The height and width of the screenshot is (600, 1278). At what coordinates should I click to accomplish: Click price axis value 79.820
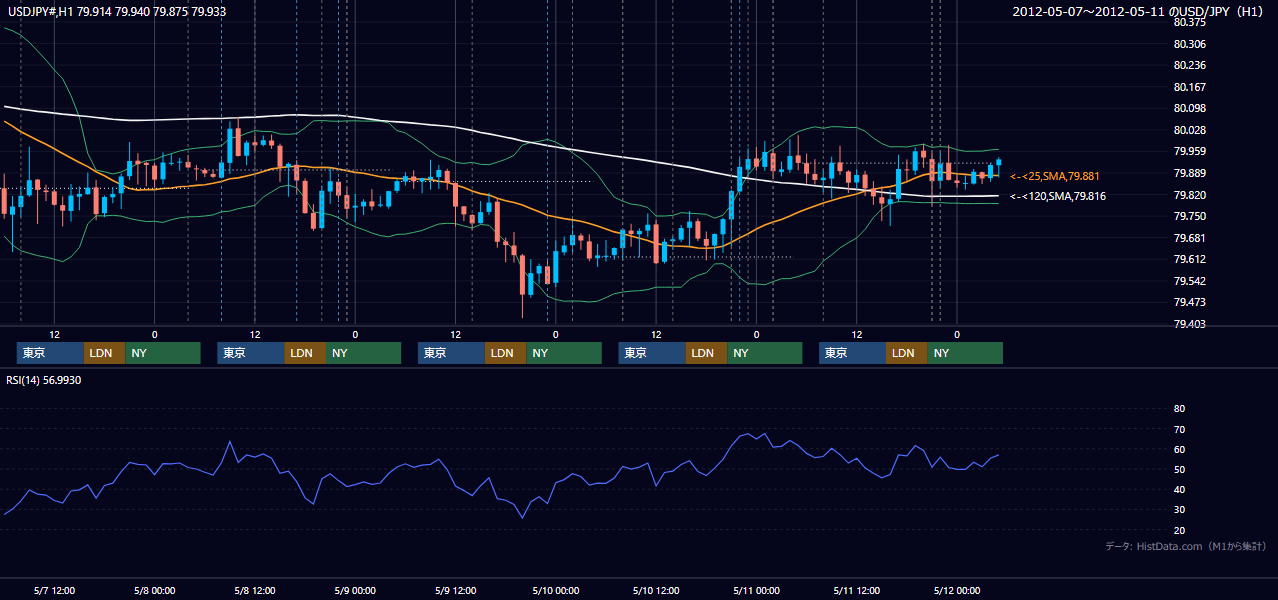pyautogui.click(x=1189, y=195)
